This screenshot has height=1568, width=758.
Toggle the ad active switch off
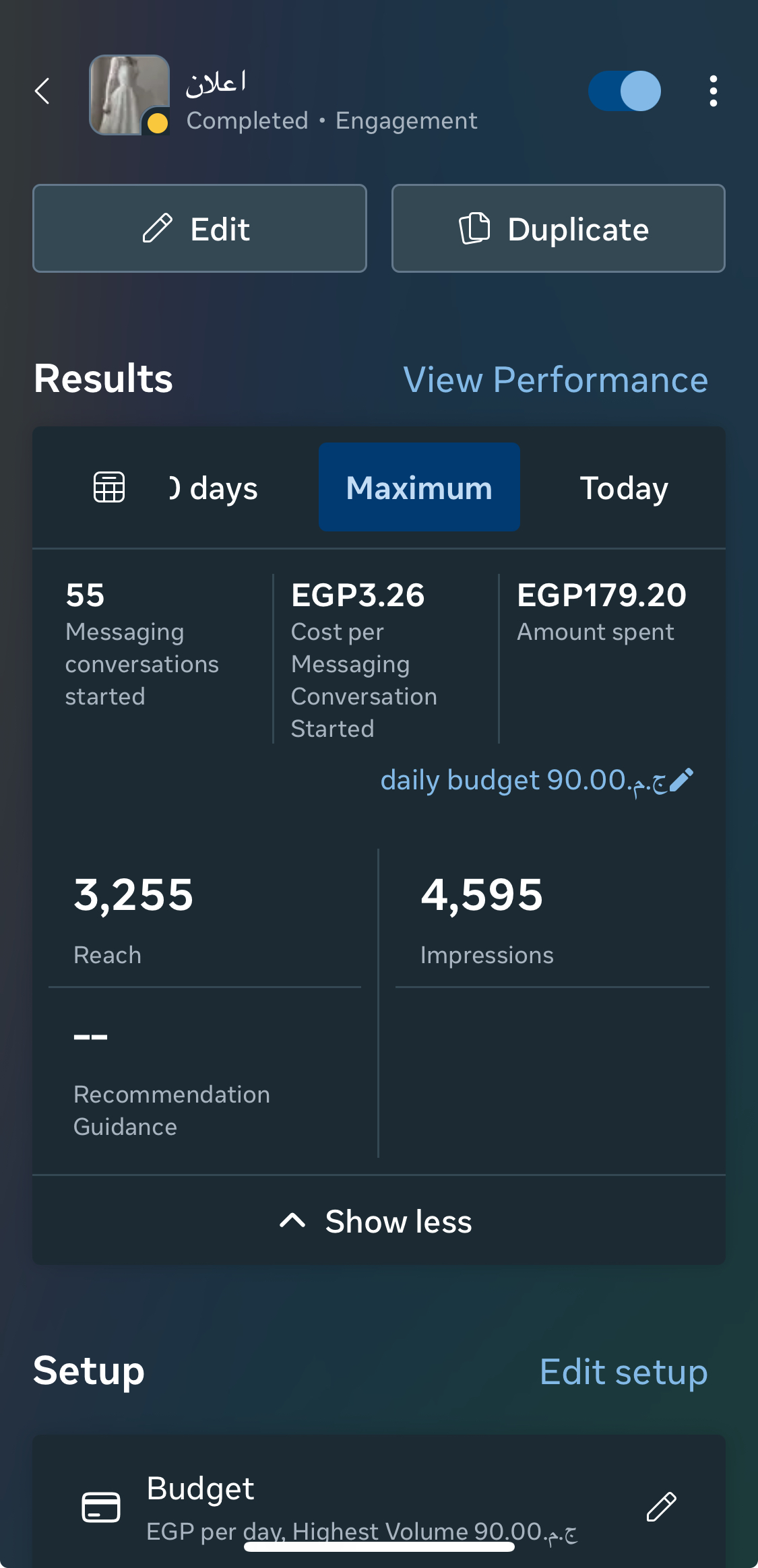pyautogui.click(x=625, y=91)
